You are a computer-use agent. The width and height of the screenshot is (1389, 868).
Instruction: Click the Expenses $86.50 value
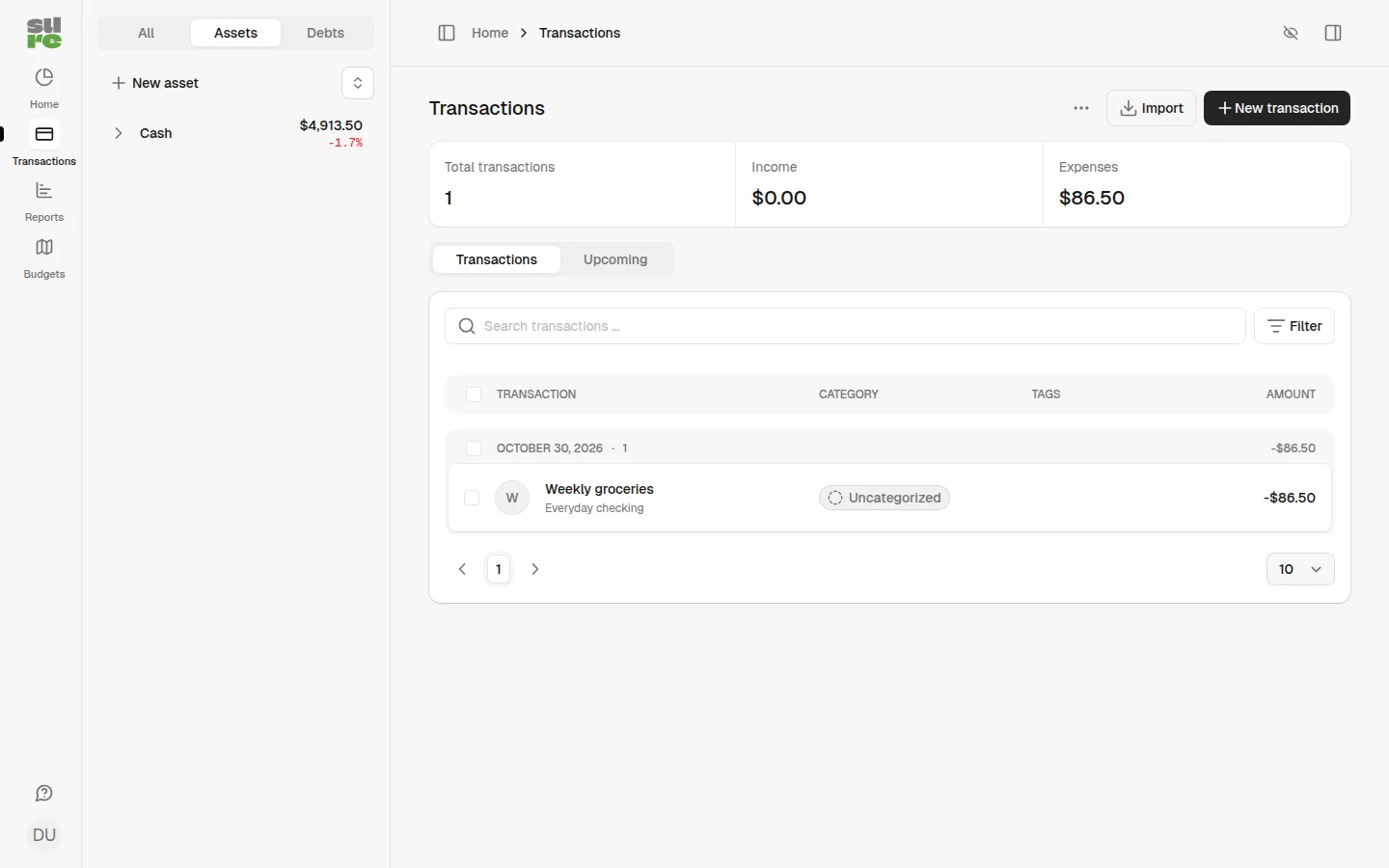coord(1092,198)
